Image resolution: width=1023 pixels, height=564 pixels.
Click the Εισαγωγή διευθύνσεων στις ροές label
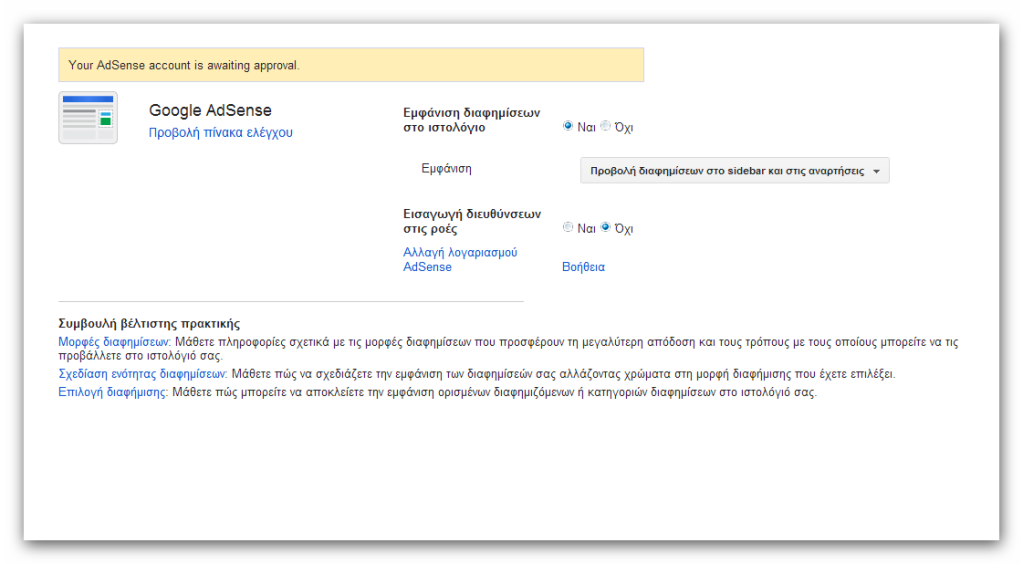[x=472, y=221]
